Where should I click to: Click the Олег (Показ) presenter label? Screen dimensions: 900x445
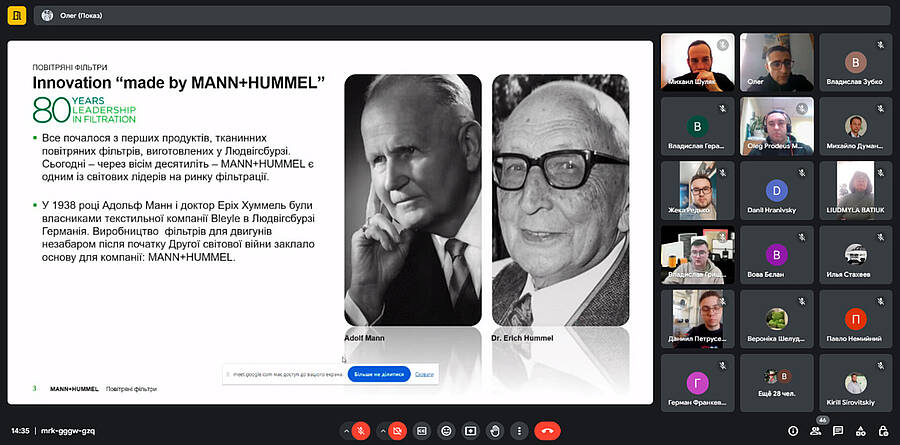click(81, 16)
